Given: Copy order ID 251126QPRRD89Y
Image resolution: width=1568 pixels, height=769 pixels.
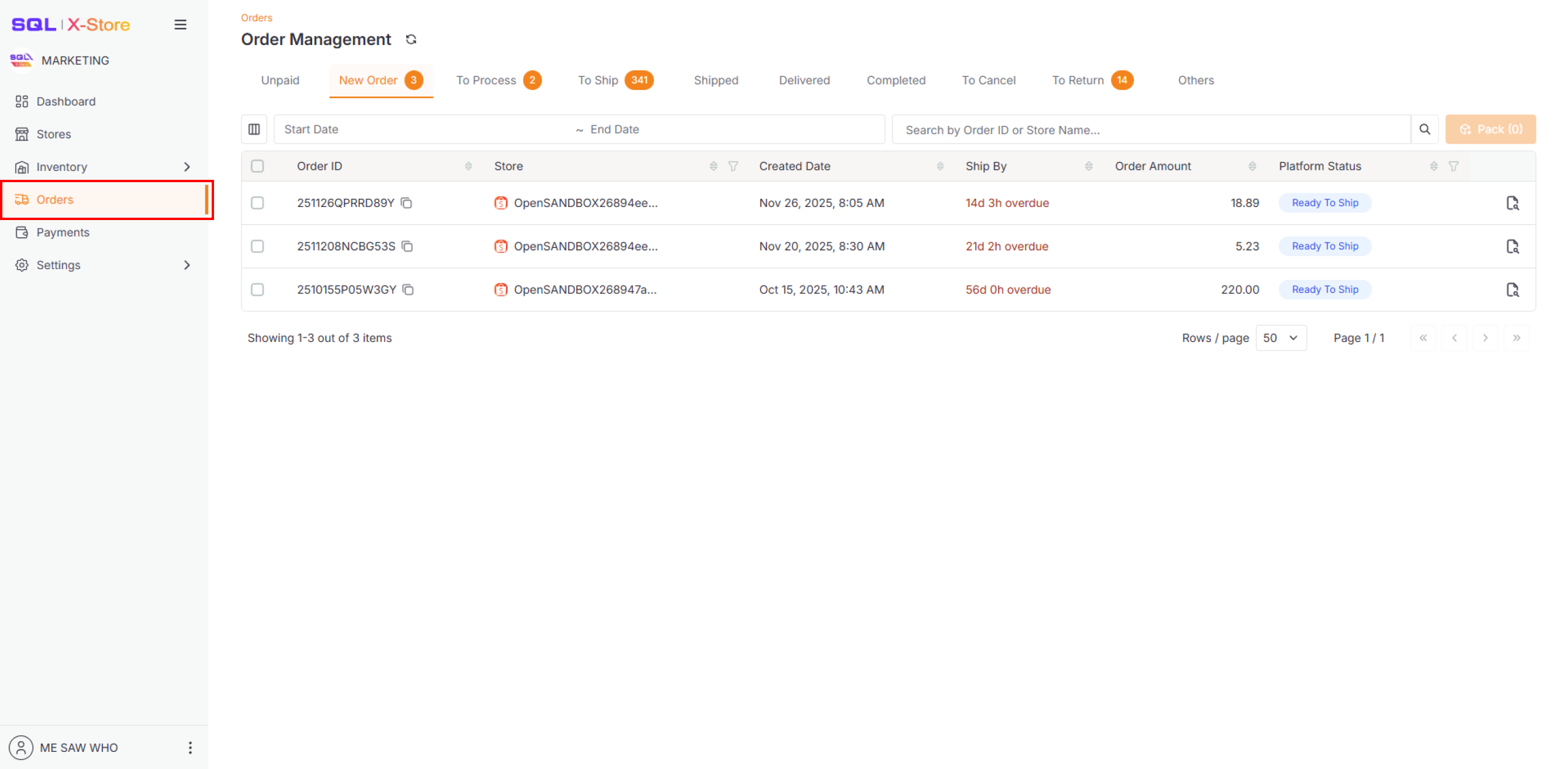Looking at the screenshot, I should 407,203.
